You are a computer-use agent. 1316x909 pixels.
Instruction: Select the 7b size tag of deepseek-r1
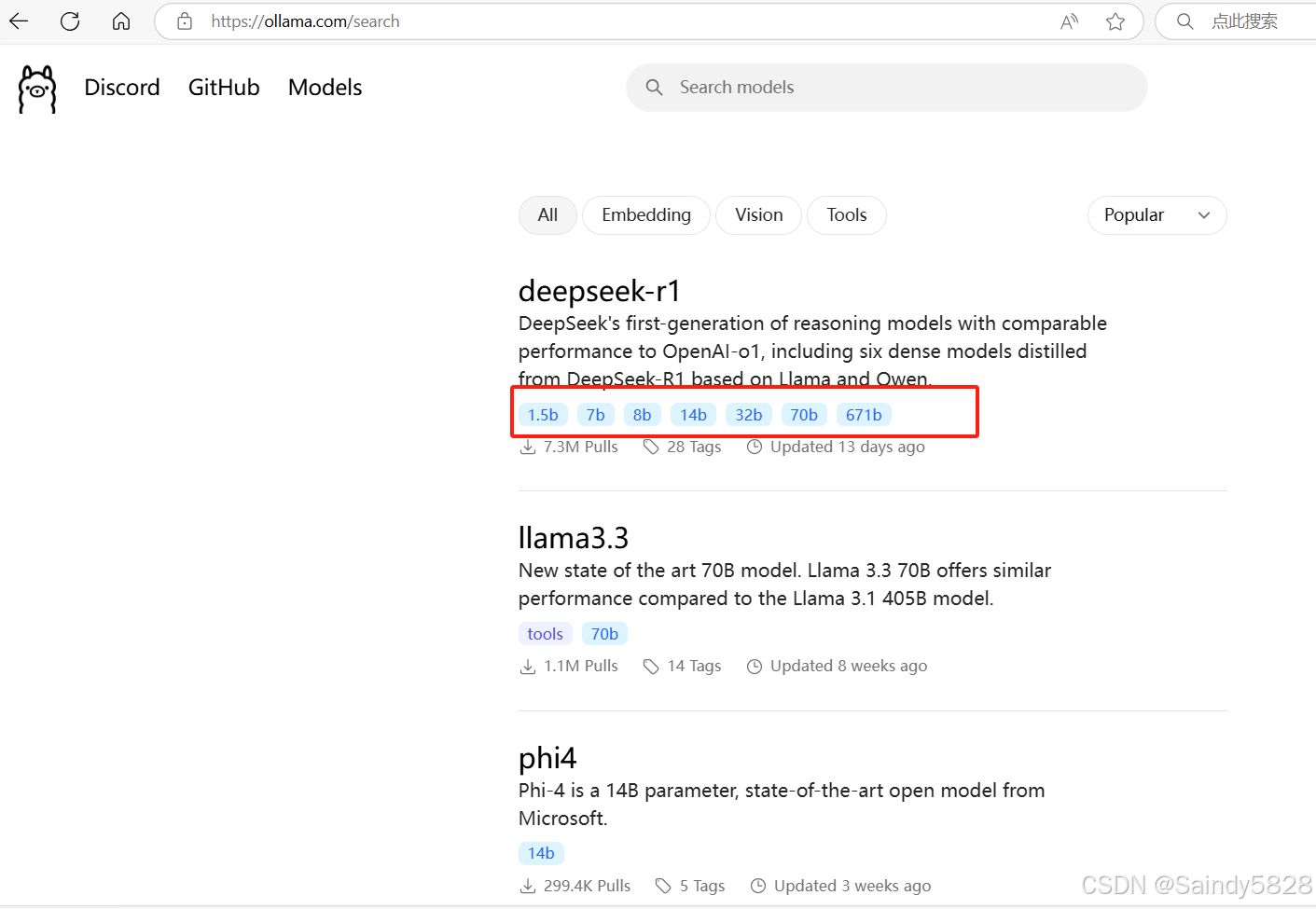(596, 415)
